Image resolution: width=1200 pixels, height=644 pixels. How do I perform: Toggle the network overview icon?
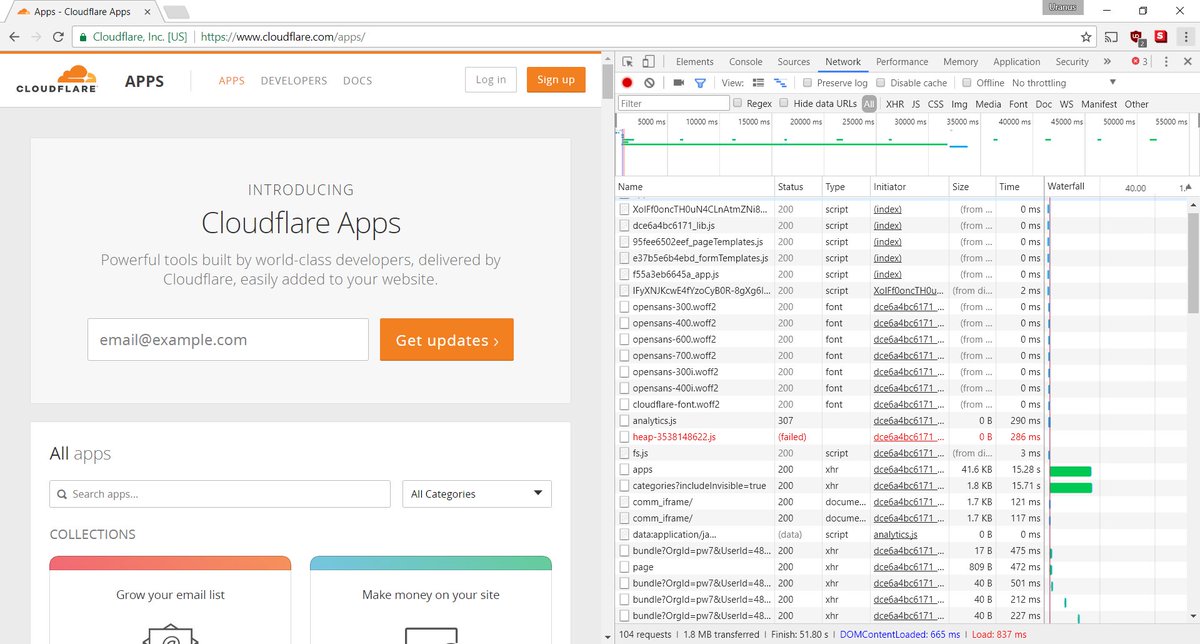(780, 83)
